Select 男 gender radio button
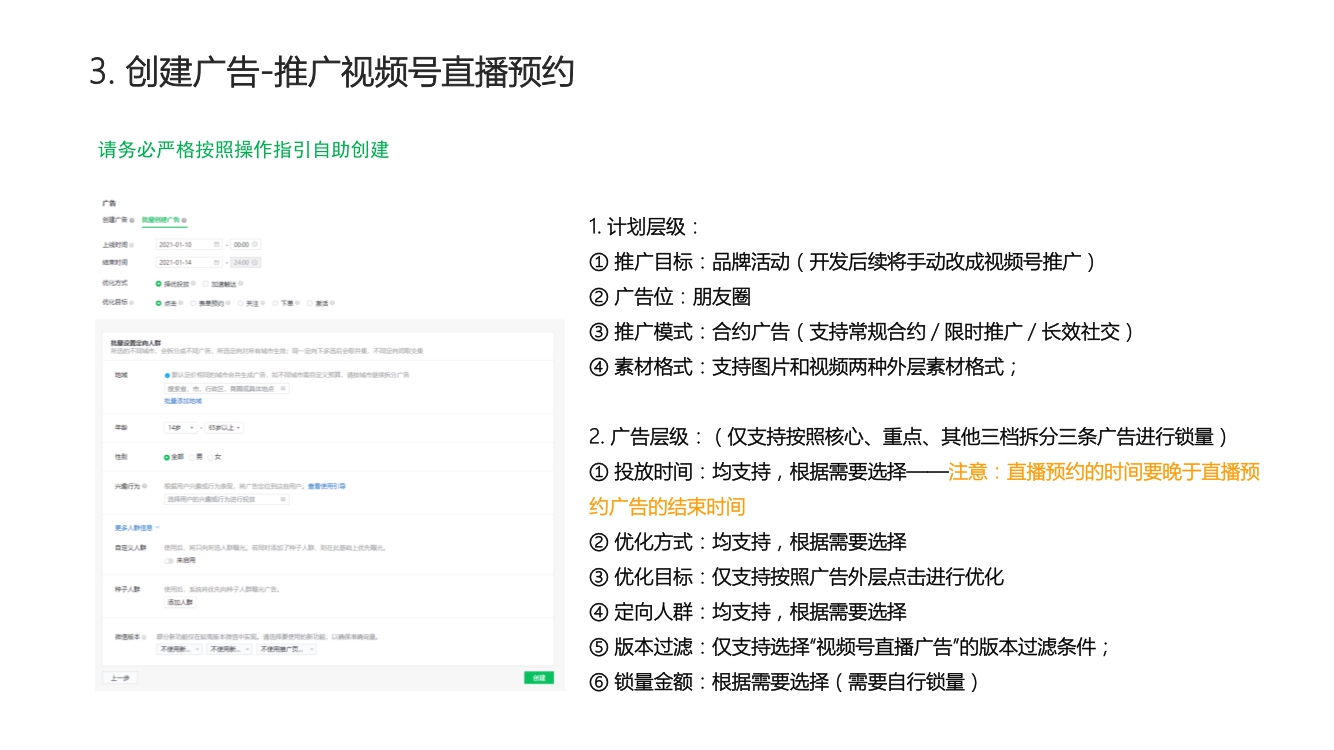1334x750 pixels. tap(193, 457)
